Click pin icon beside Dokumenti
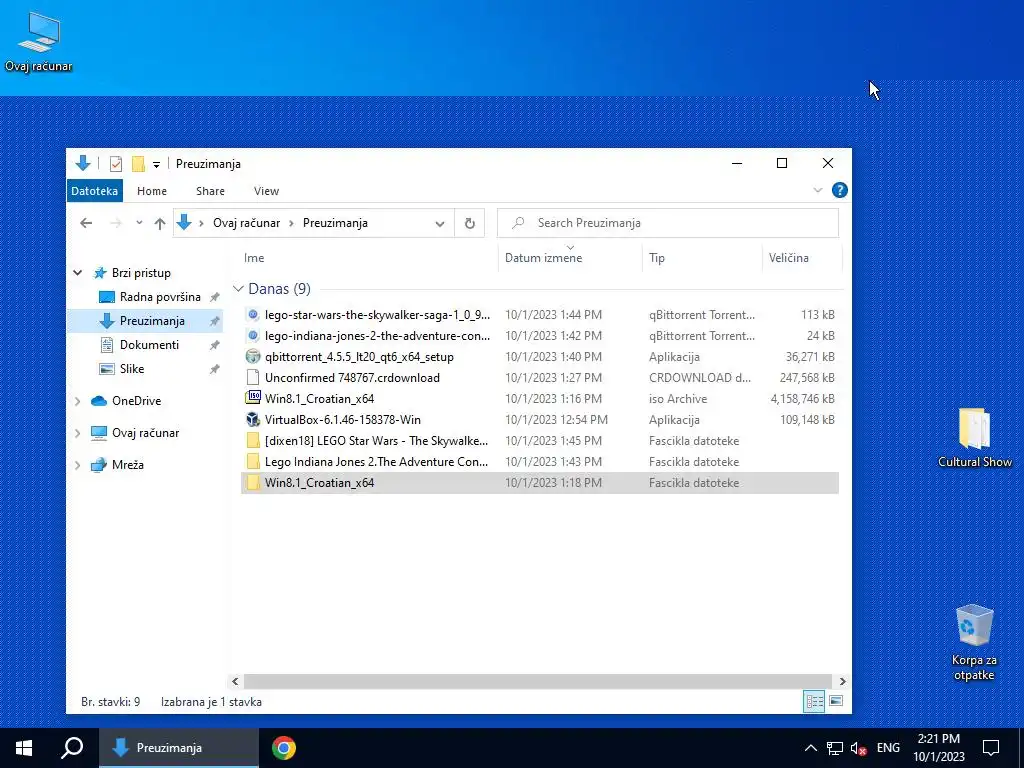The image size is (1024, 768). coord(214,345)
